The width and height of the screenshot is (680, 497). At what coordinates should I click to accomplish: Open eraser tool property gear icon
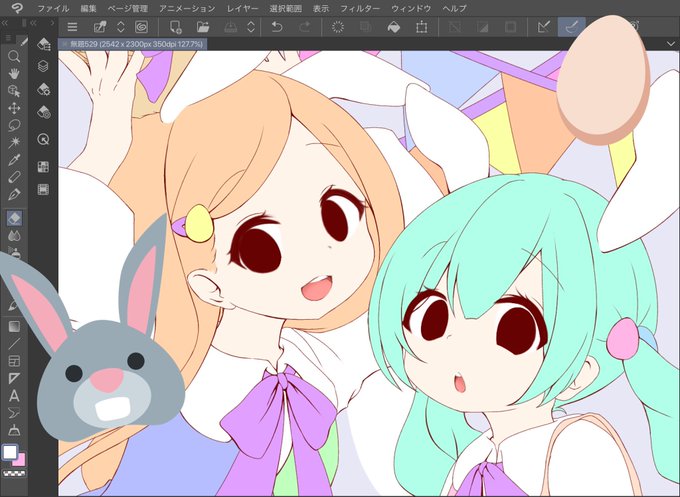[43, 89]
